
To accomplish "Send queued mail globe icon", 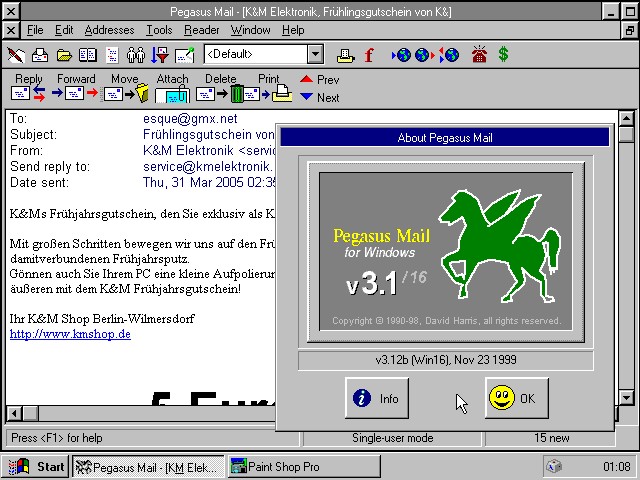I will point(425,55).
